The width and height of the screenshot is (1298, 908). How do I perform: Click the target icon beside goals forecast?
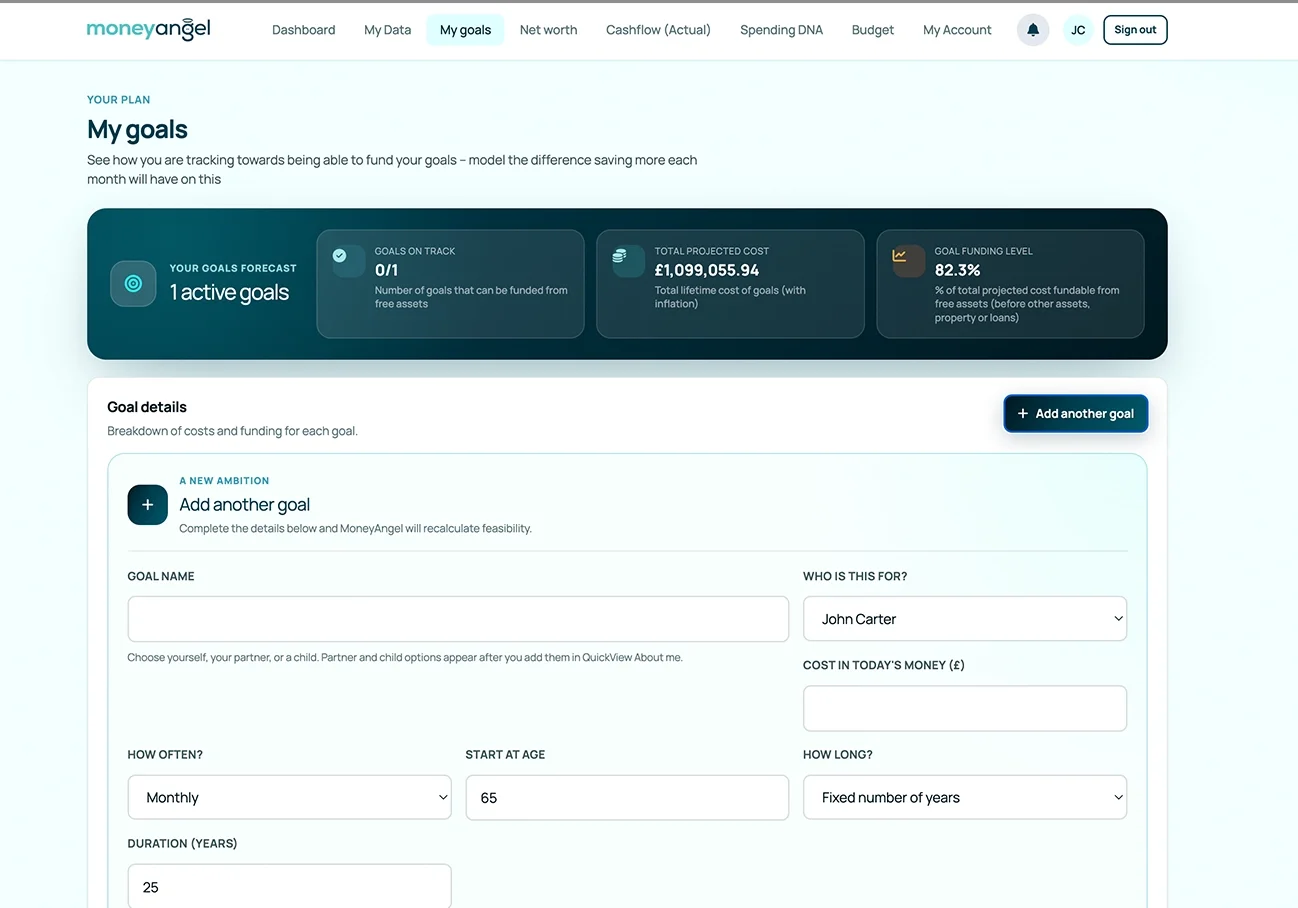[133, 284]
